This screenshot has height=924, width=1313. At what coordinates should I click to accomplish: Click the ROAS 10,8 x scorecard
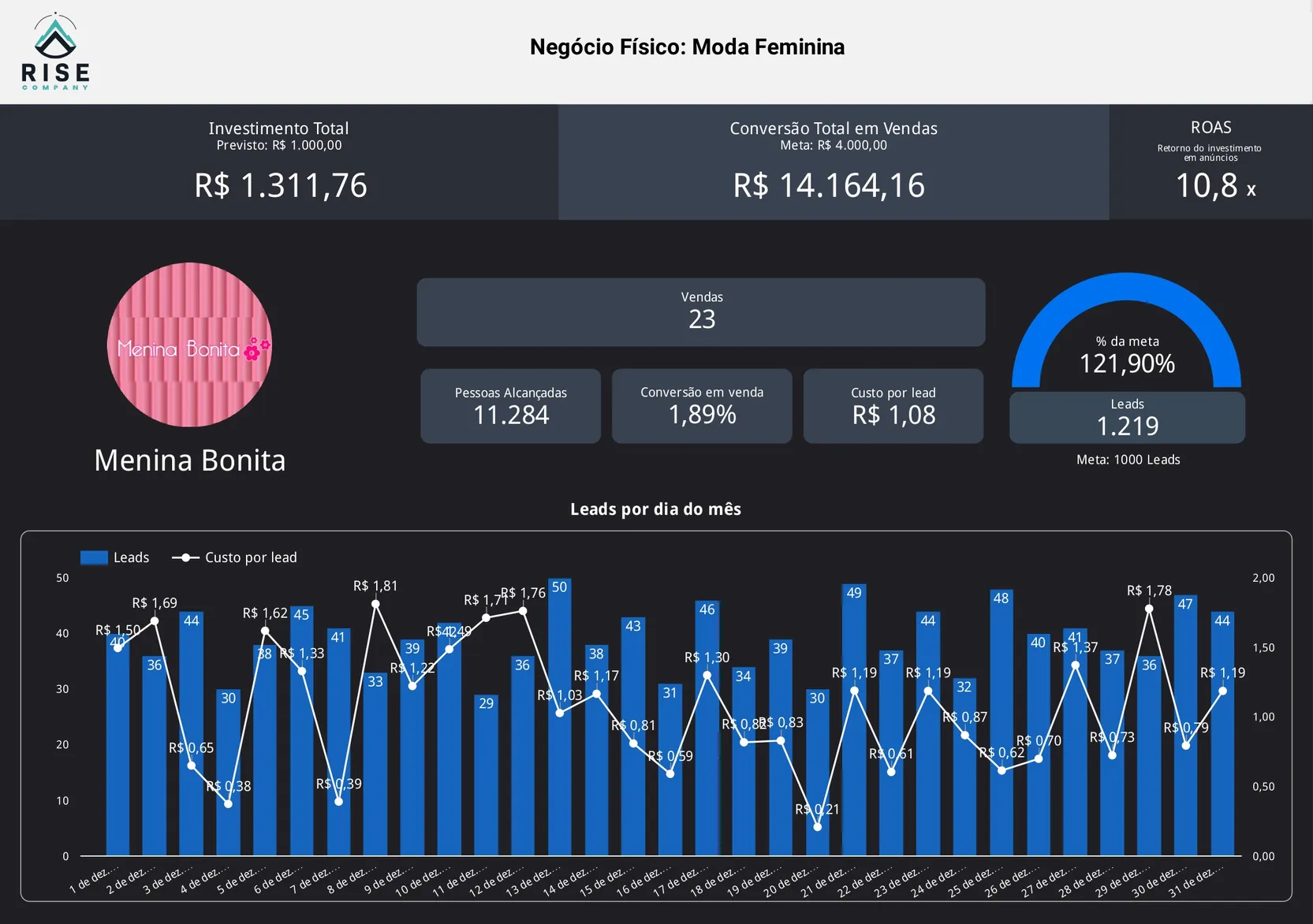(1210, 162)
